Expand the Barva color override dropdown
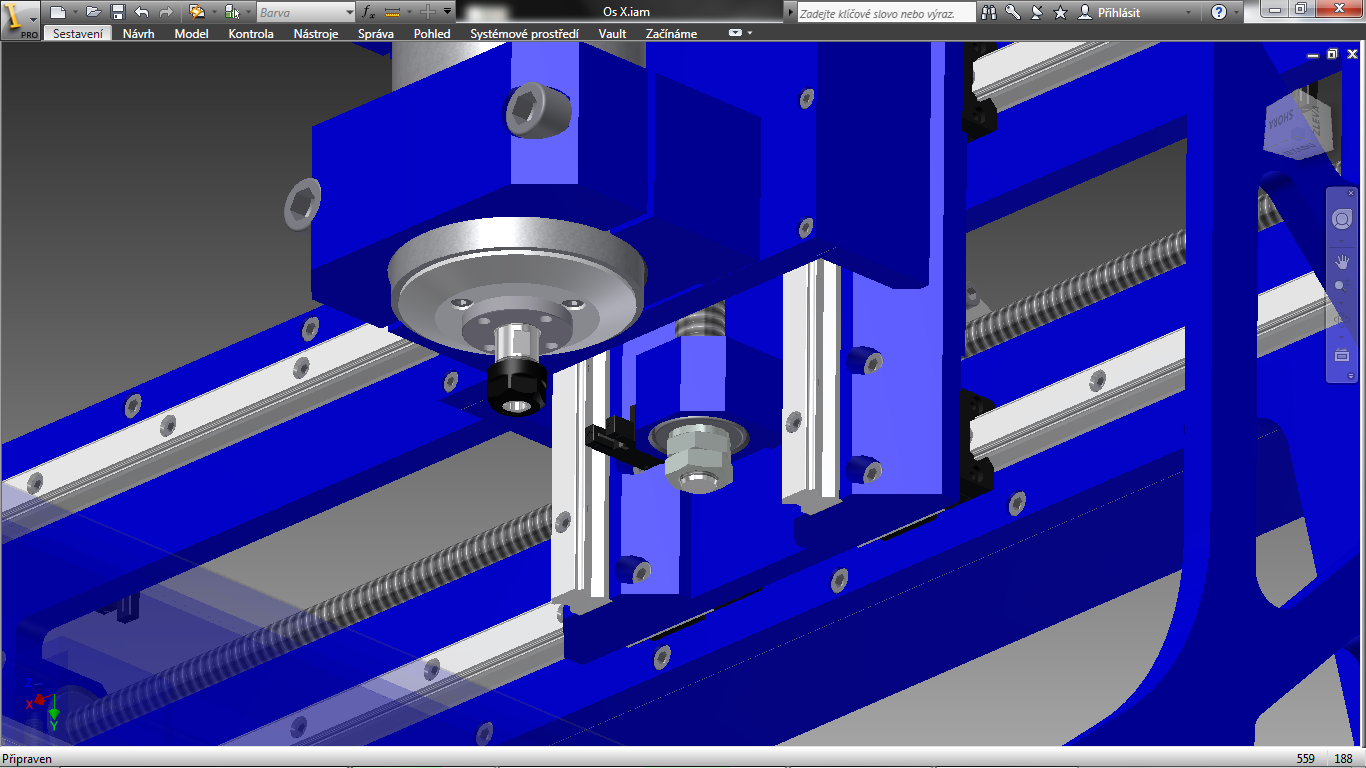Screen dimensions: 1366x768 tap(349, 13)
